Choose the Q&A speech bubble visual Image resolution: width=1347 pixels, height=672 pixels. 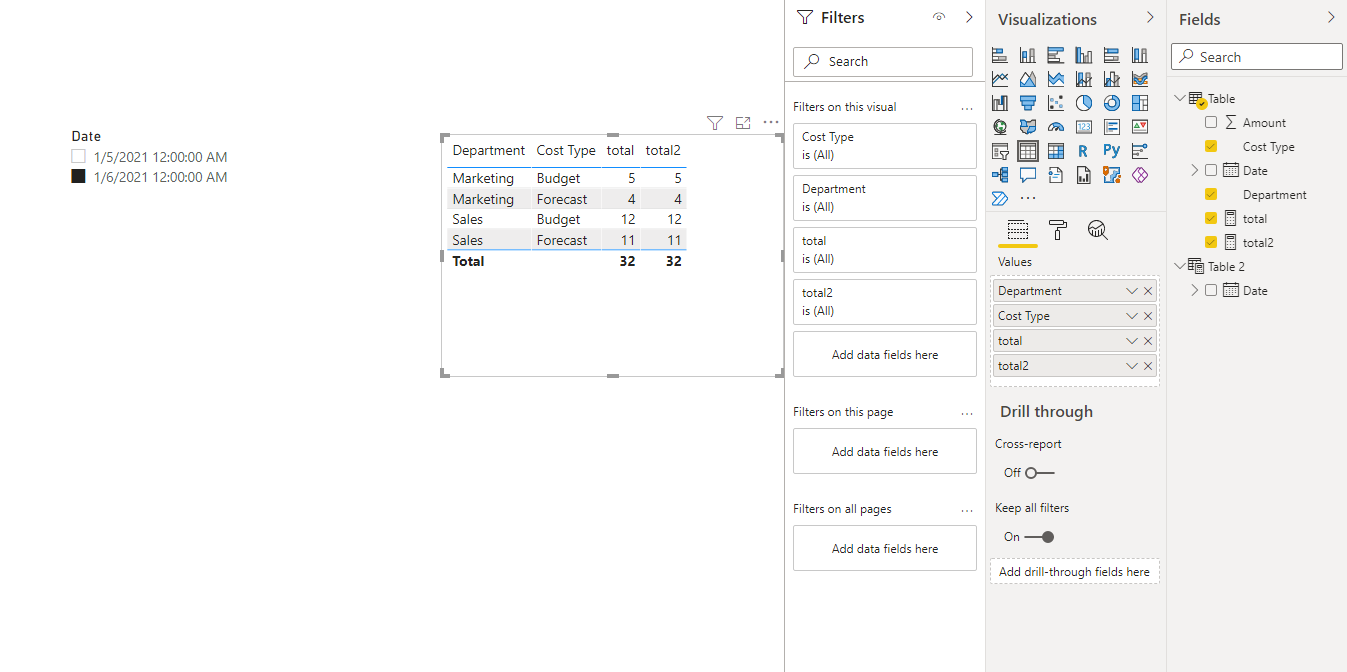click(x=1028, y=175)
